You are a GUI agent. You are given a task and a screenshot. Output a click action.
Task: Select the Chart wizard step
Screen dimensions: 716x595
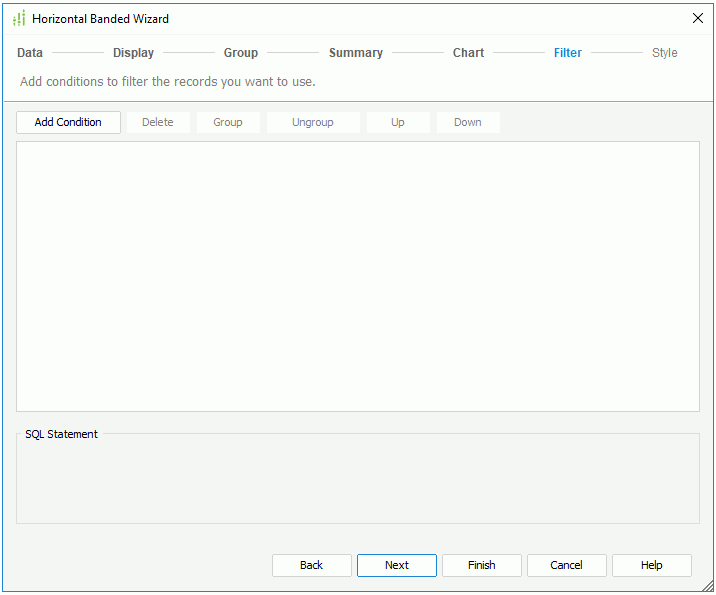[468, 53]
